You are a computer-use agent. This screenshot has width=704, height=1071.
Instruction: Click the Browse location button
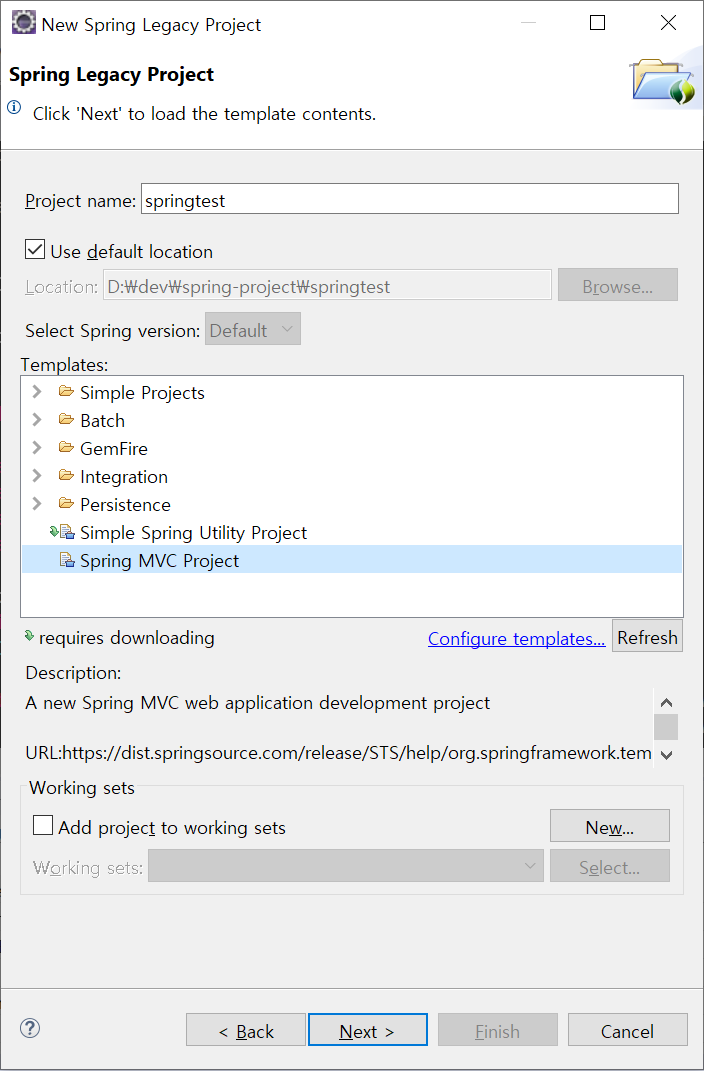(x=618, y=285)
